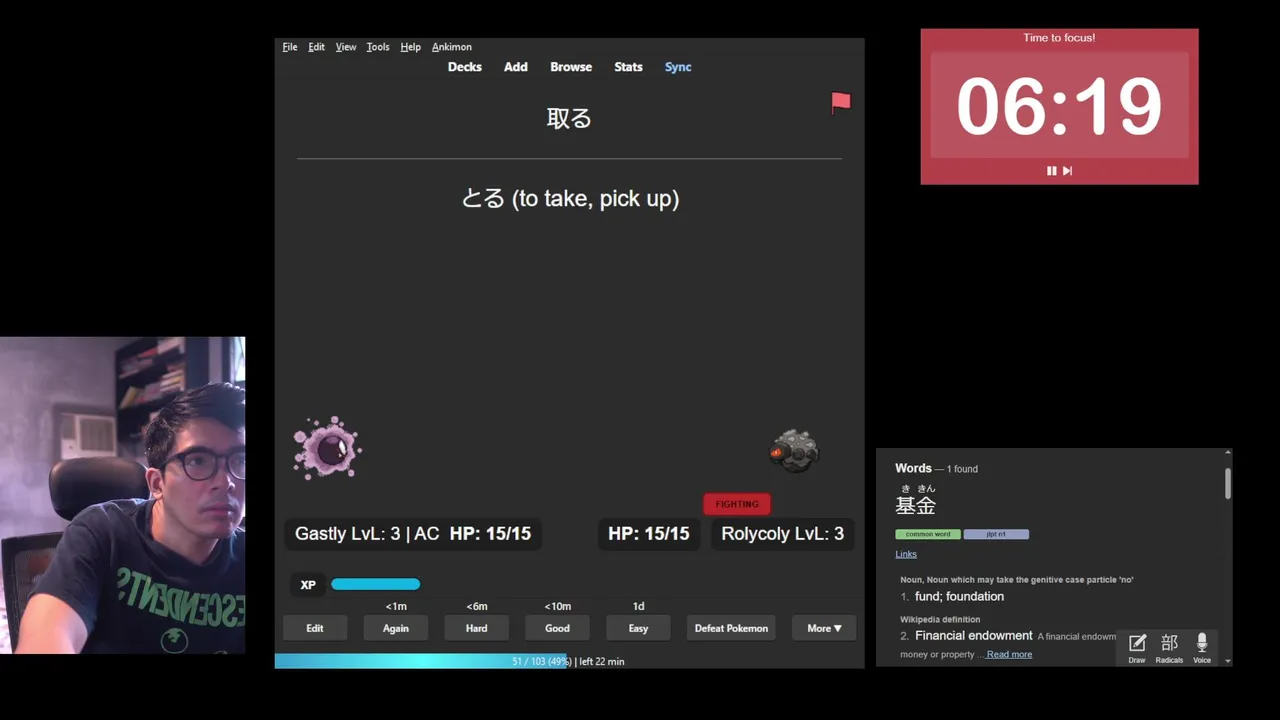Open the Ankimon menu
This screenshot has height=720, width=1280.
click(452, 47)
